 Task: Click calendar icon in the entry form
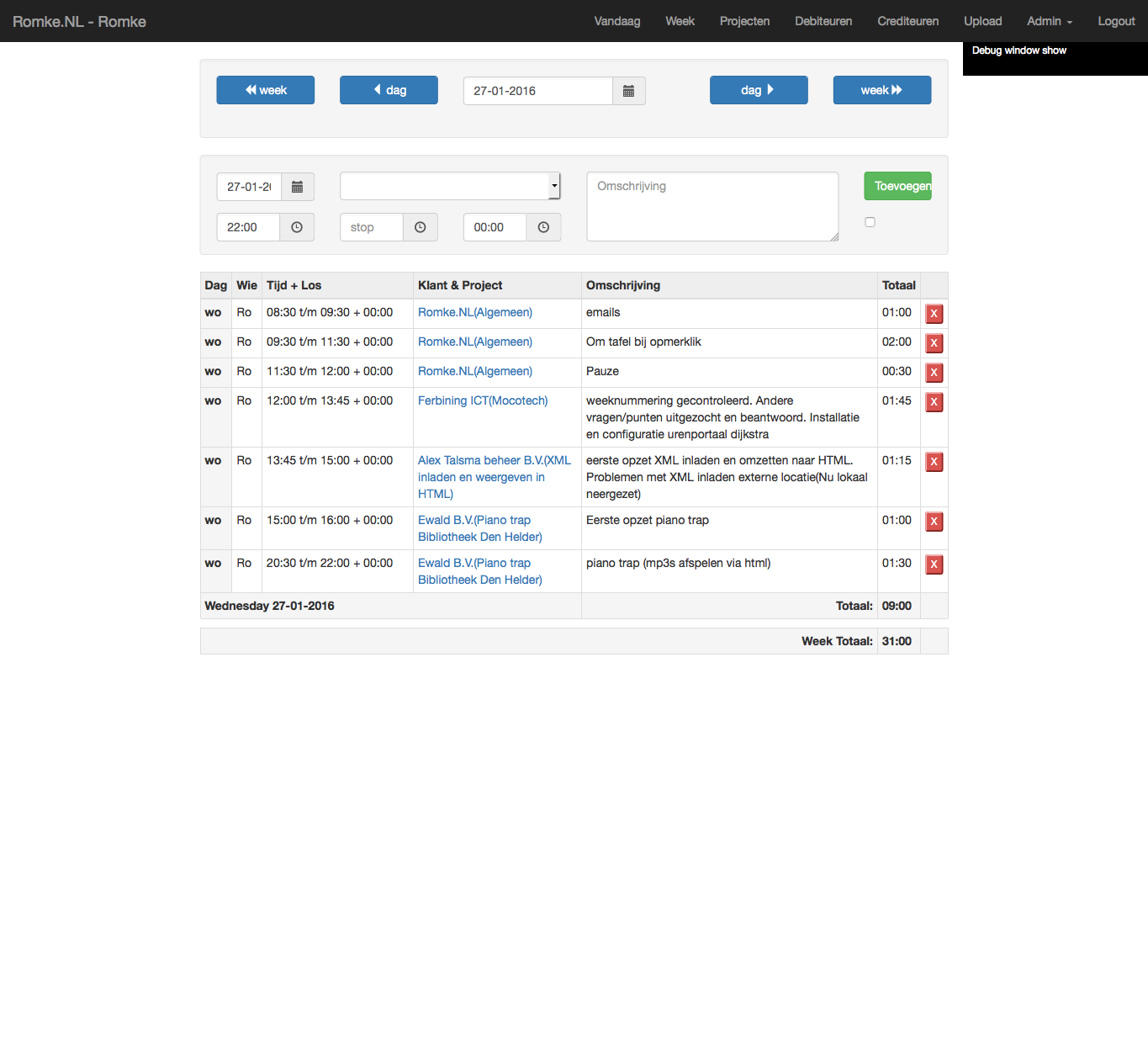297,187
